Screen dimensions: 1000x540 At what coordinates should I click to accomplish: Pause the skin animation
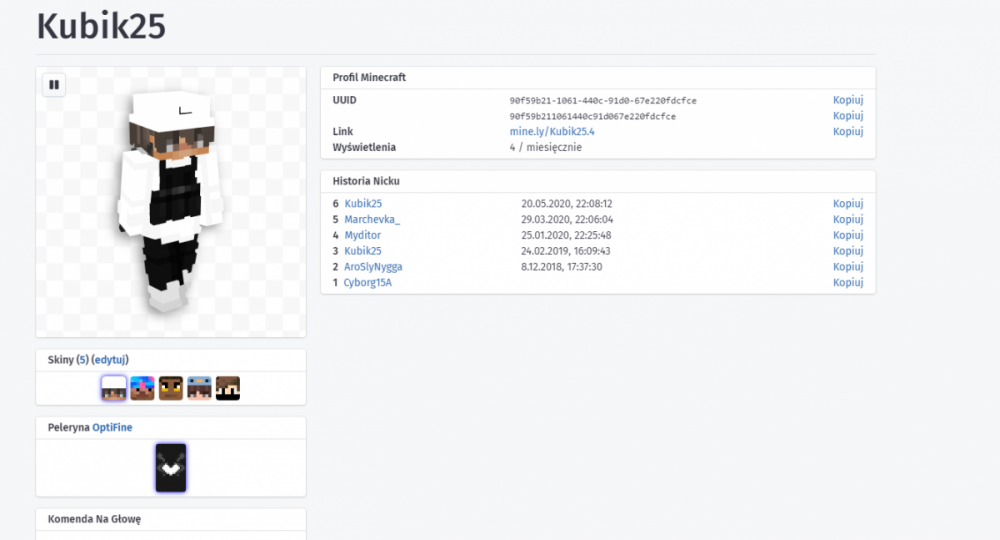click(54, 85)
